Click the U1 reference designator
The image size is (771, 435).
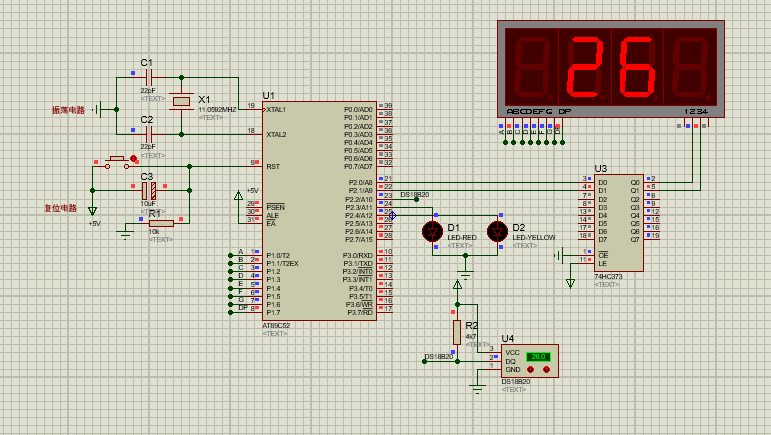coord(268,95)
